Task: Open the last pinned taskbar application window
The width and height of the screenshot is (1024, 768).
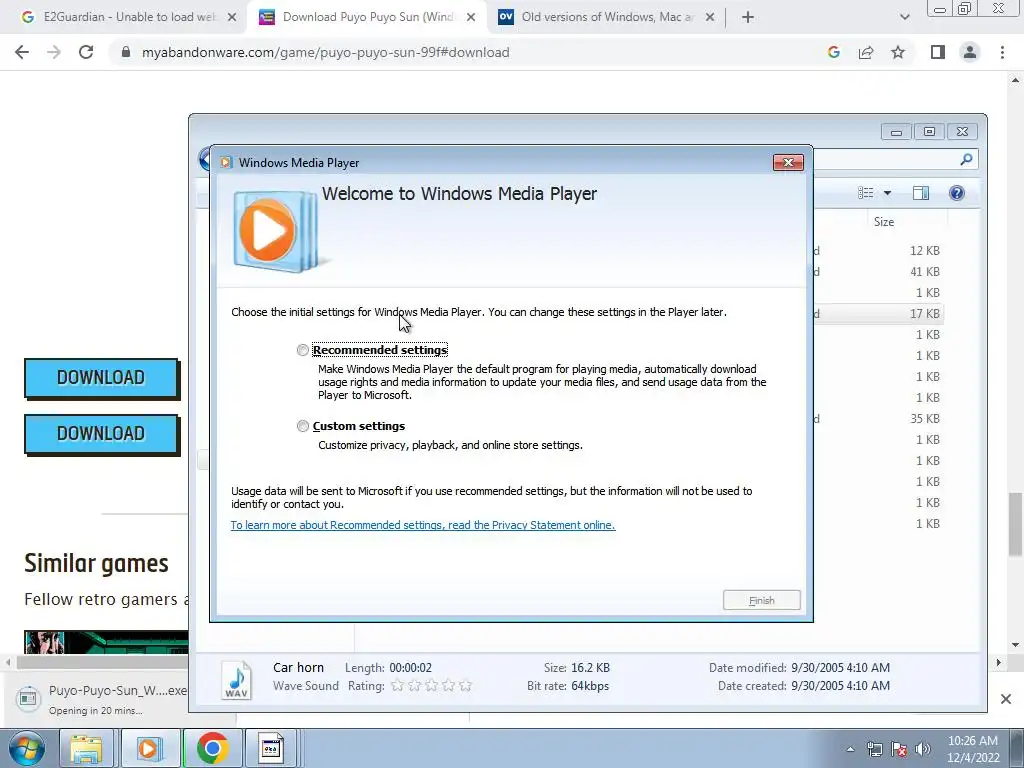Action: click(270, 748)
